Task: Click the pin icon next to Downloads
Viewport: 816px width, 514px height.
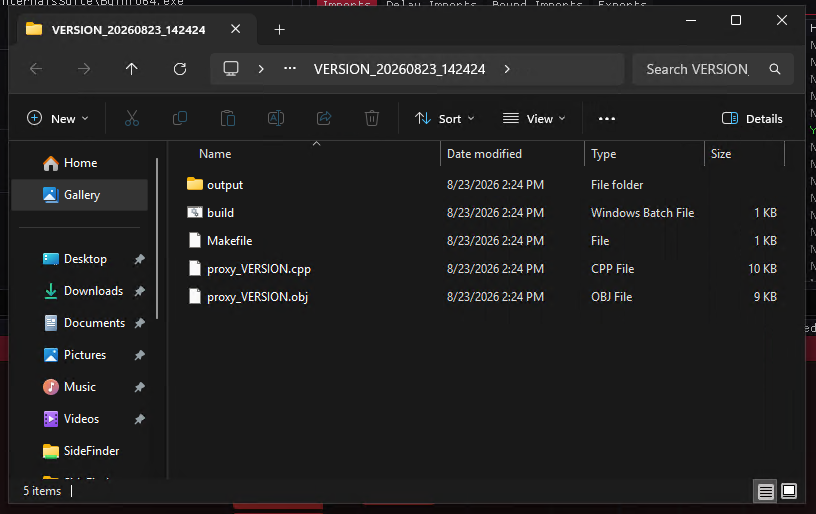Action: pos(139,291)
